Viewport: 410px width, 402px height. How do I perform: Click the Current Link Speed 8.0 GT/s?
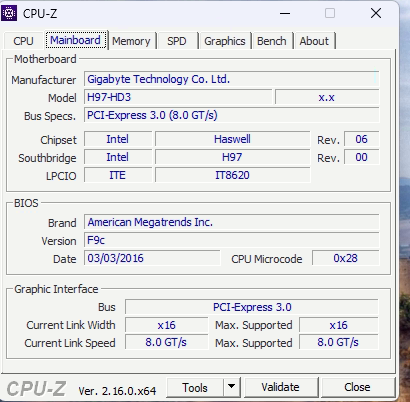tap(166, 342)
